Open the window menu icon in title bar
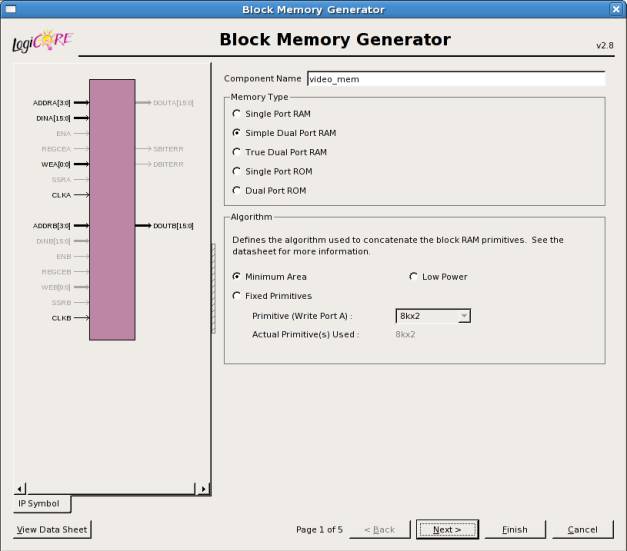 [10, 9]
